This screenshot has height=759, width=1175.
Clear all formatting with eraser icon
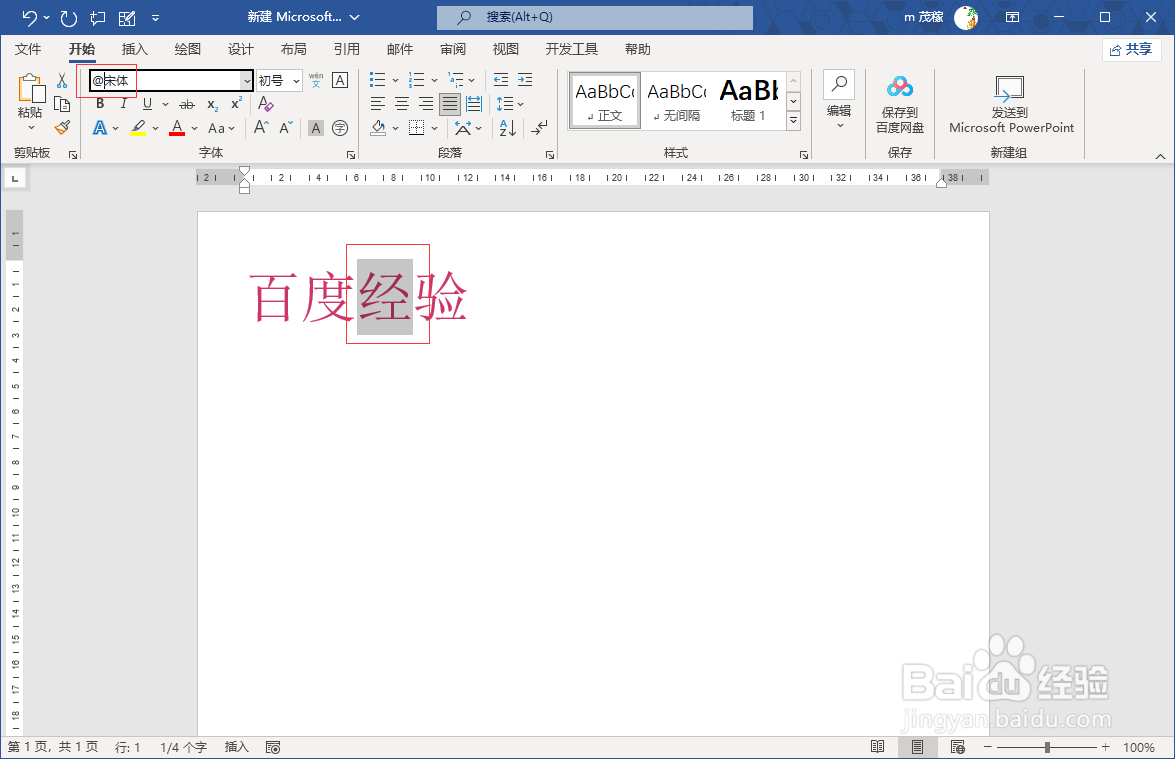pyautogui.click(x=265, y=103)
